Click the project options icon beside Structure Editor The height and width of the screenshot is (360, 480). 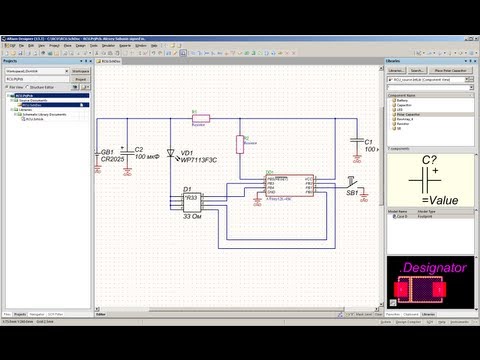click(75, 87)
